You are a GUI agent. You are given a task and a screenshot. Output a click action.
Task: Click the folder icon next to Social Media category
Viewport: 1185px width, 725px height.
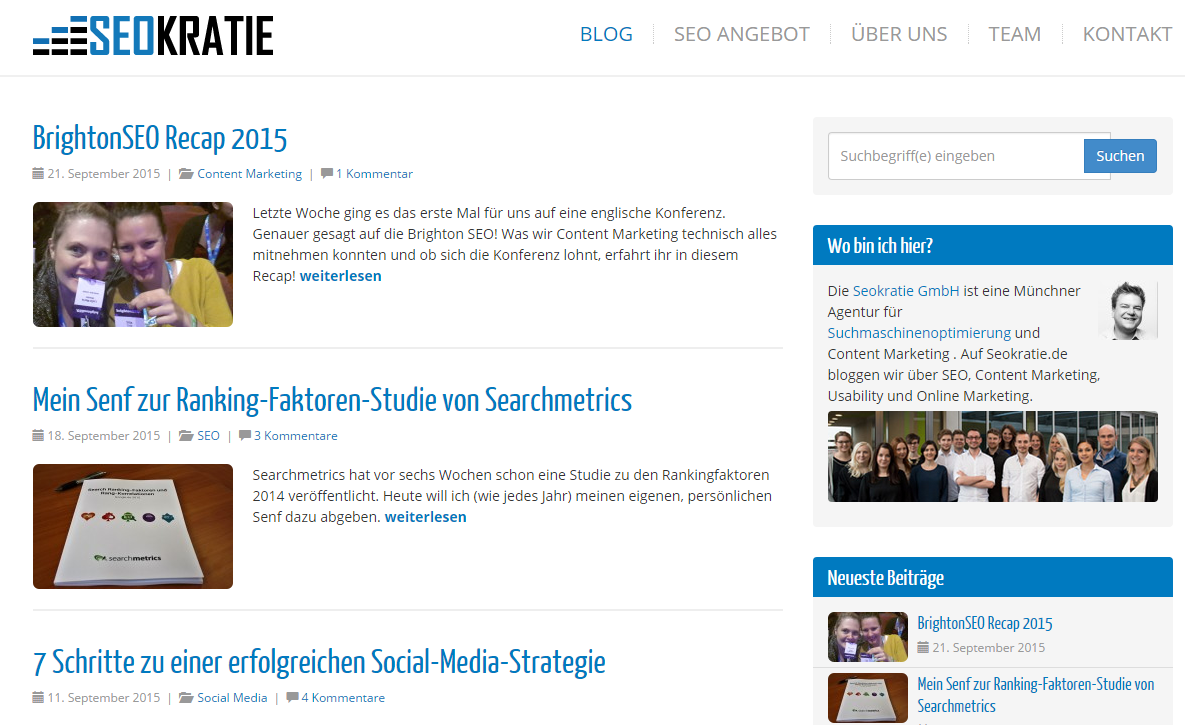[x=185, y=697]
